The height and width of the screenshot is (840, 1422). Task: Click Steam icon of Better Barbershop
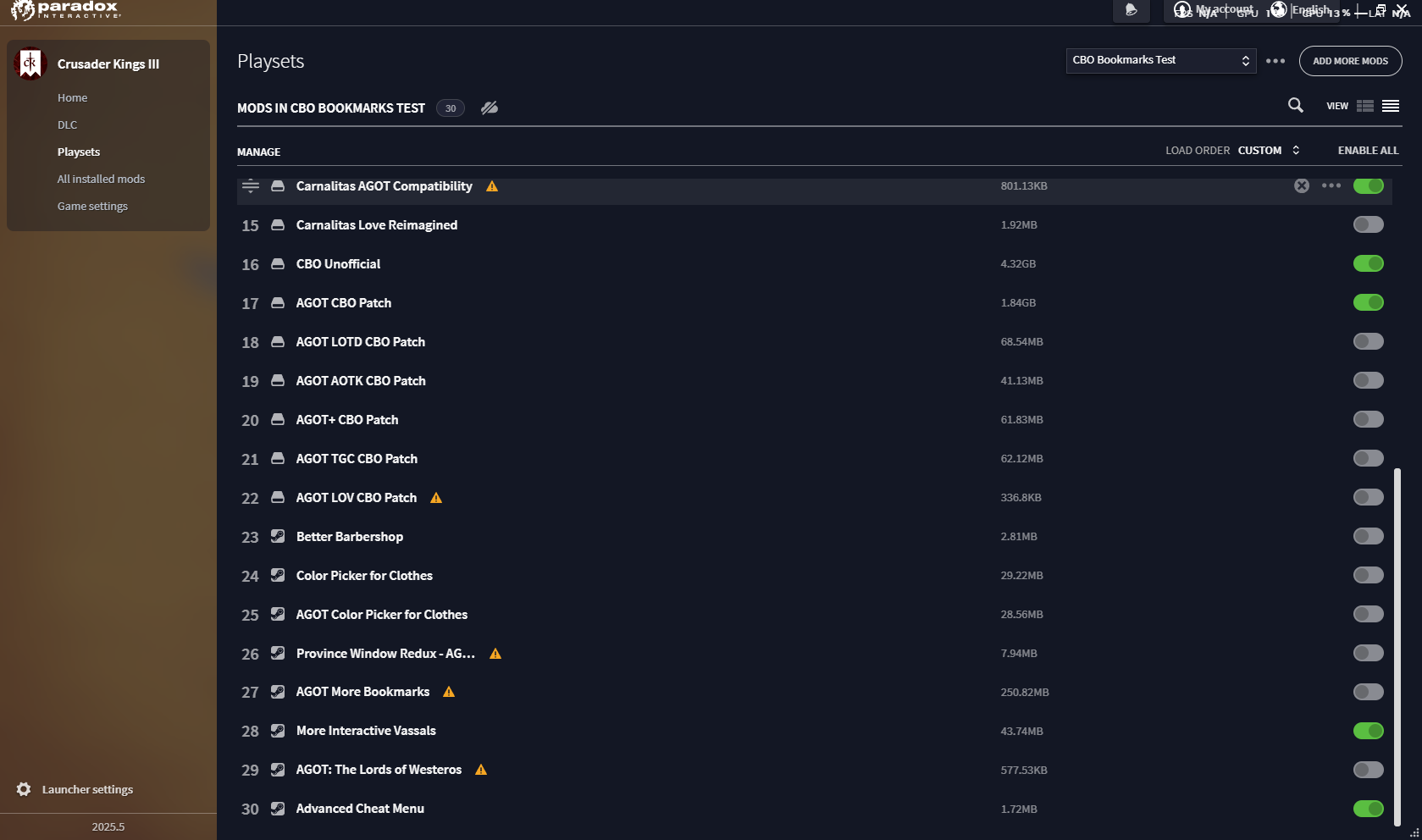277,536
